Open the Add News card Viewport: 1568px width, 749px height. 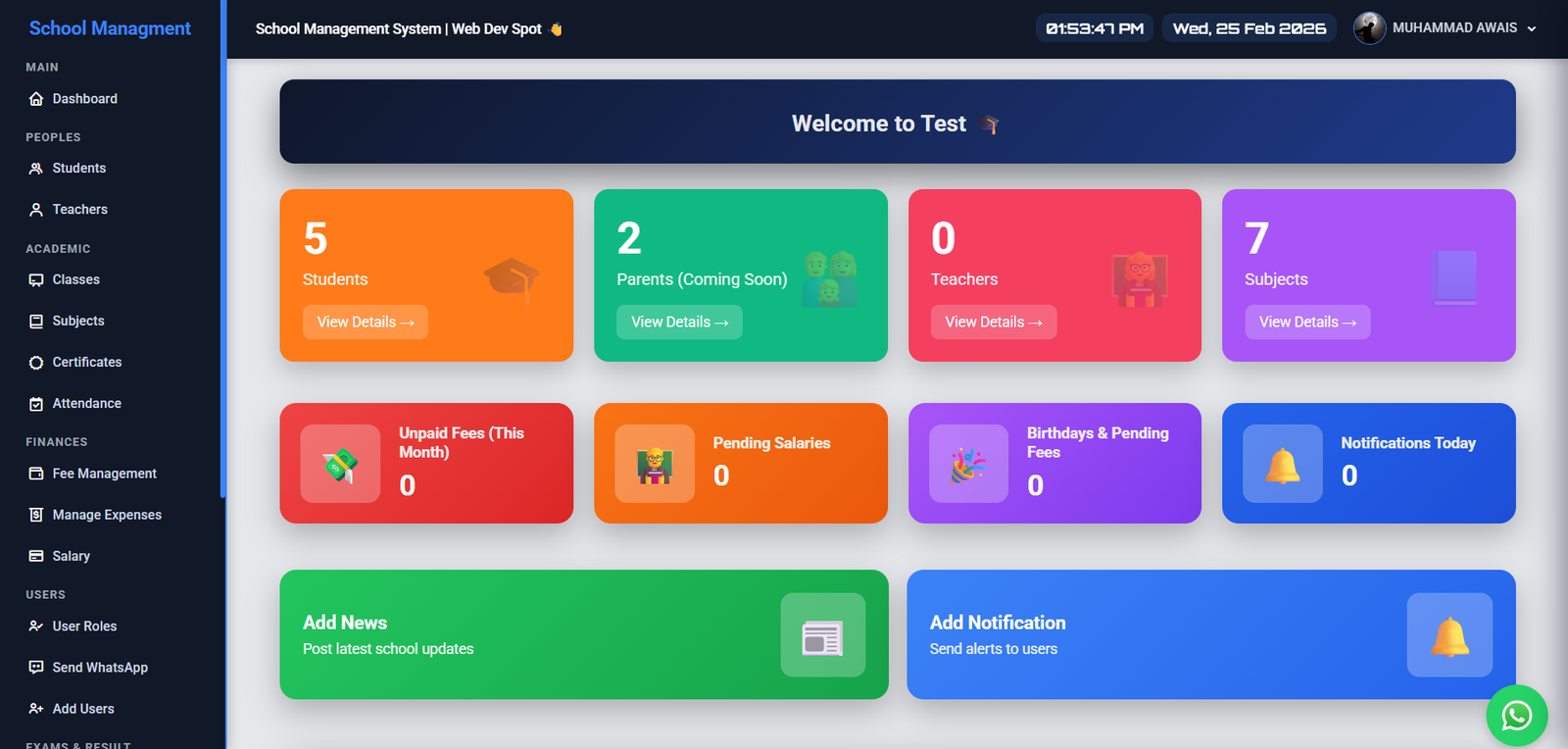[x=584, y=634]
